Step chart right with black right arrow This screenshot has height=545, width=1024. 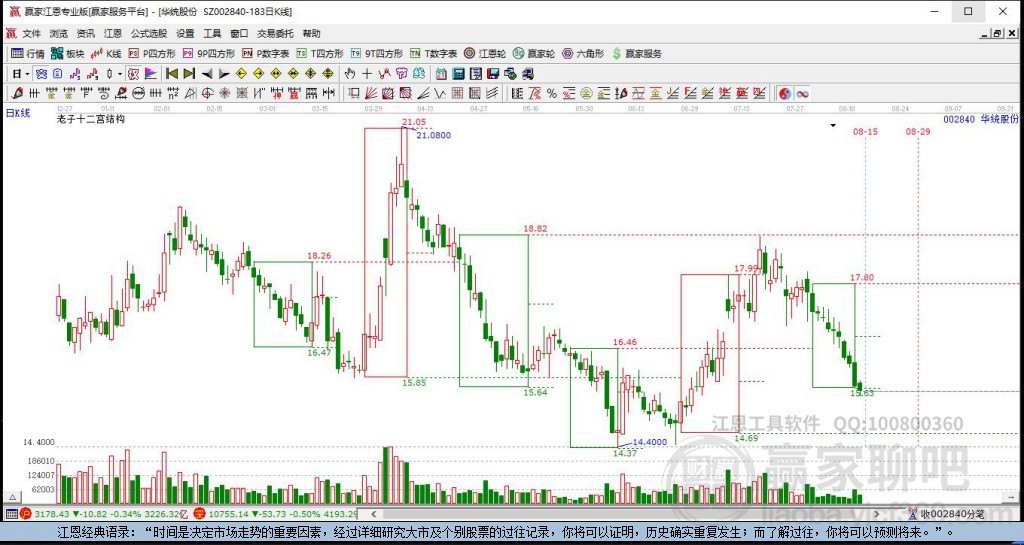coord(224,74)
